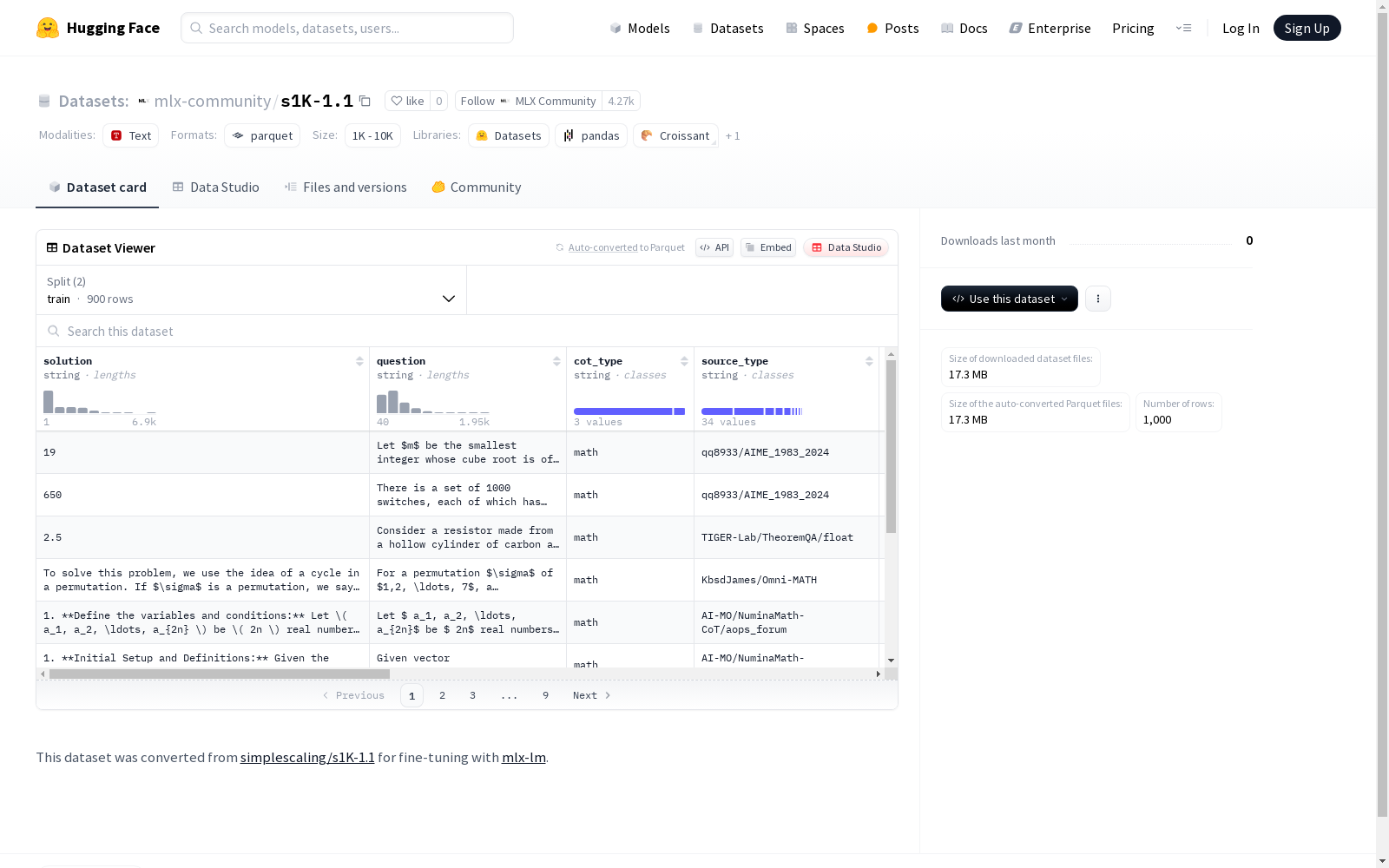This screenshot has height=868, width=1389.
Task: Click the solution lengths histogram
Action: point(100,402)
